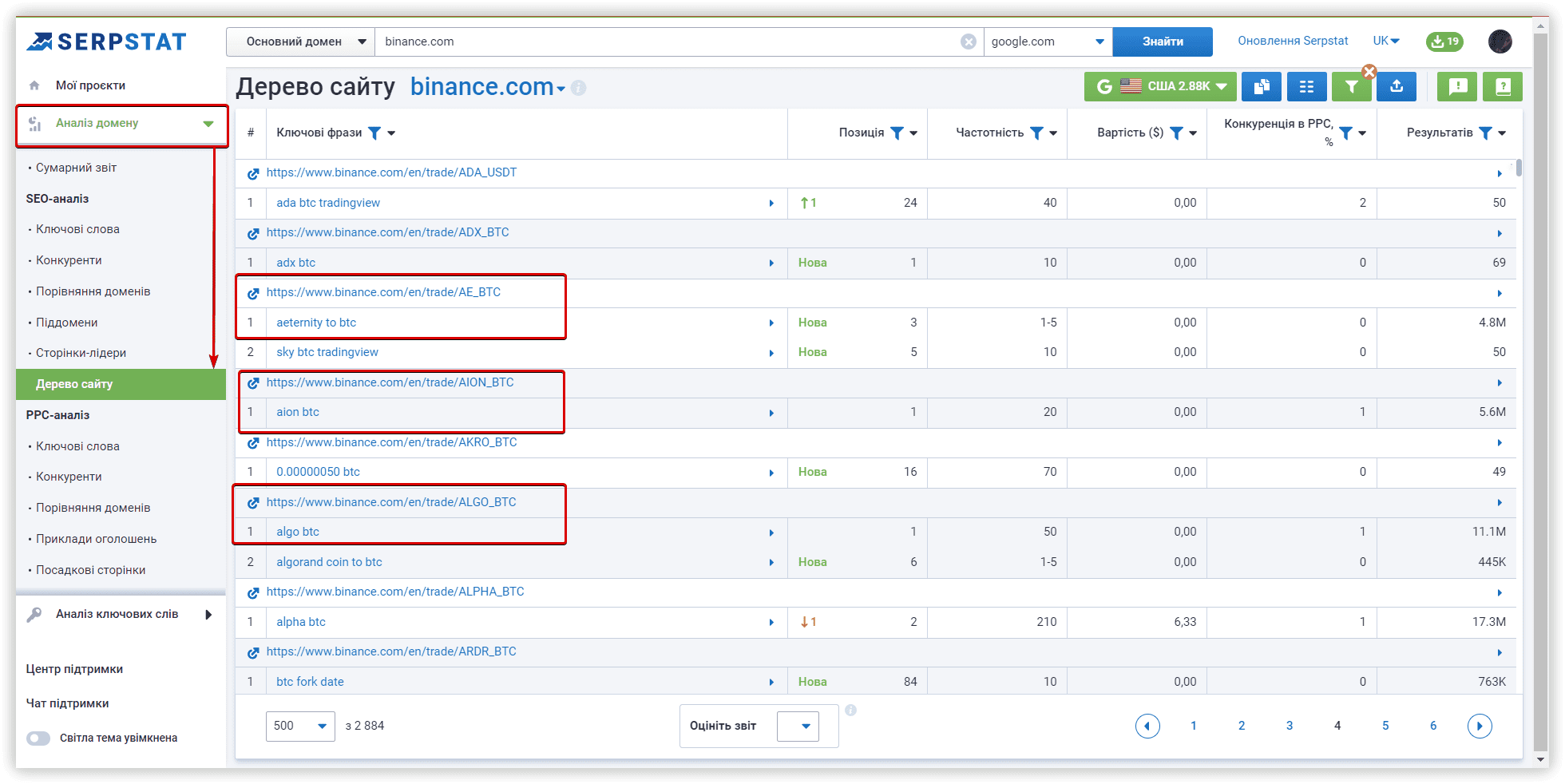Open Приклади оголошень in the sidebar

point(96,539)
